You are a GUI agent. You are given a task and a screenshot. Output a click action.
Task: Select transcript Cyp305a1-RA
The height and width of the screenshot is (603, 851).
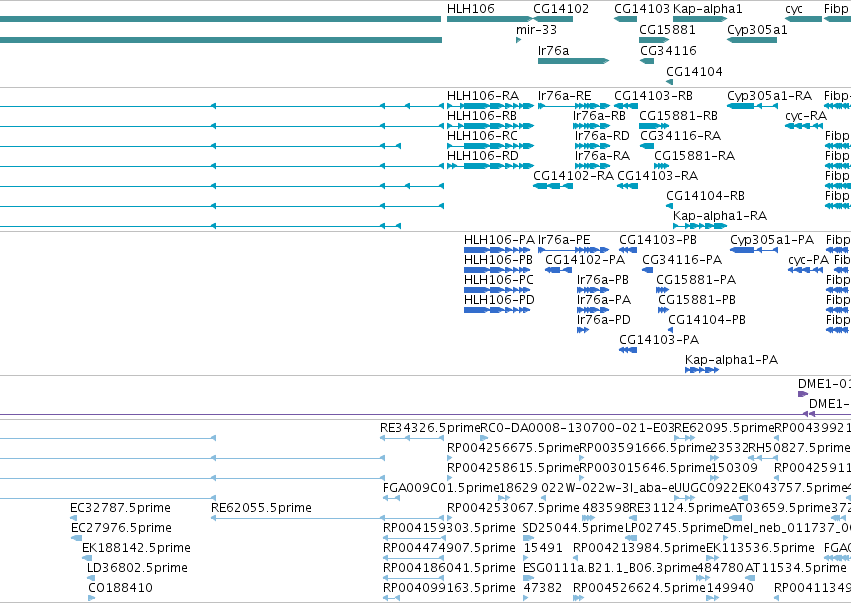click(769, 96)
